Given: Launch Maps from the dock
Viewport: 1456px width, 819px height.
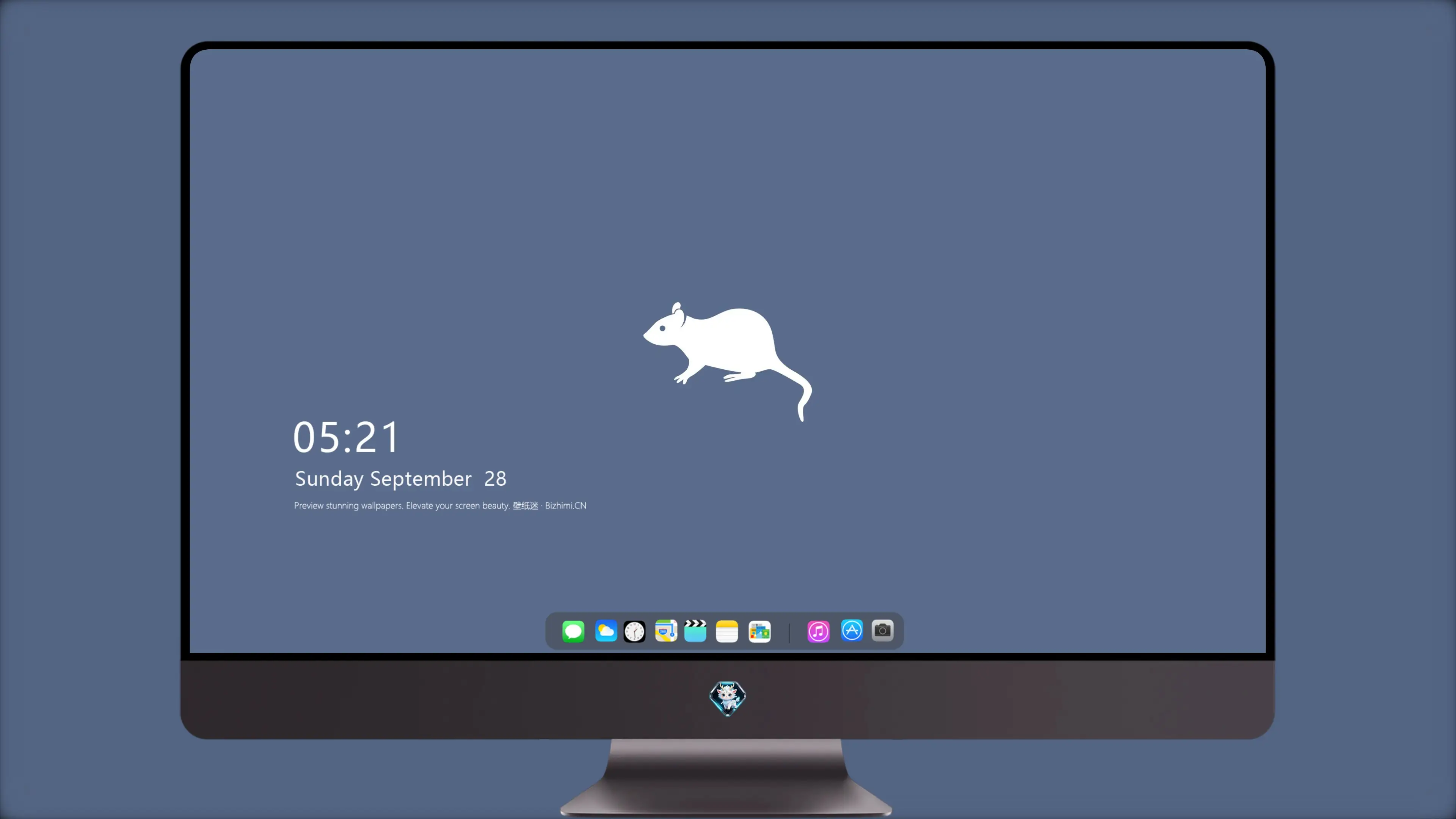Looking at the screenshot, I should coord(666,631).
